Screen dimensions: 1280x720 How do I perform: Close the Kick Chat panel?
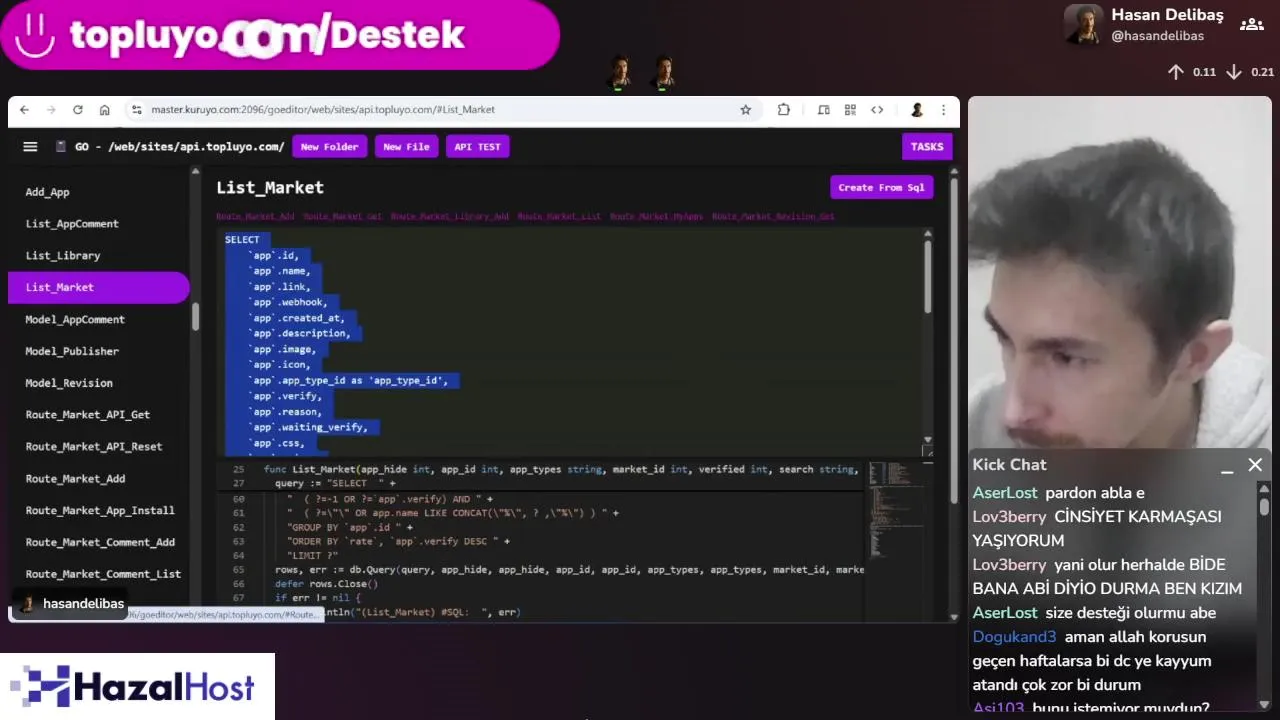(x=1255, y=465)
